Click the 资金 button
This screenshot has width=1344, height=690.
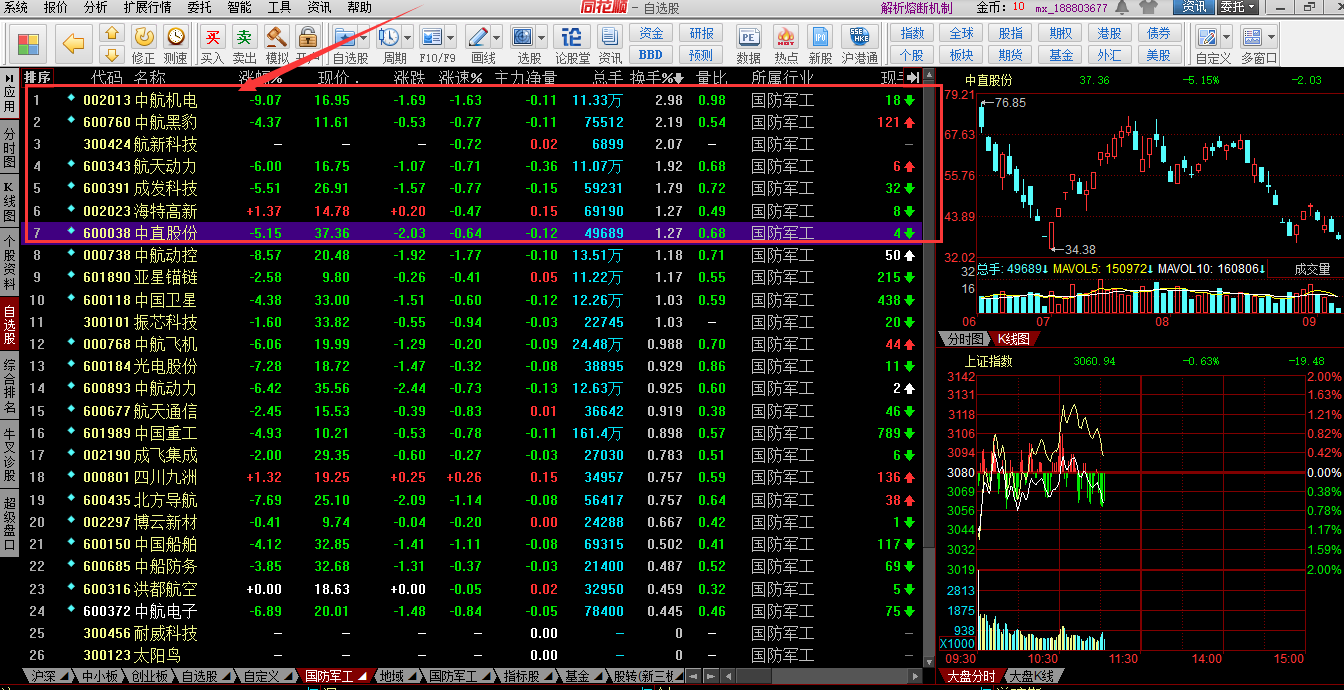click(650, 34)
